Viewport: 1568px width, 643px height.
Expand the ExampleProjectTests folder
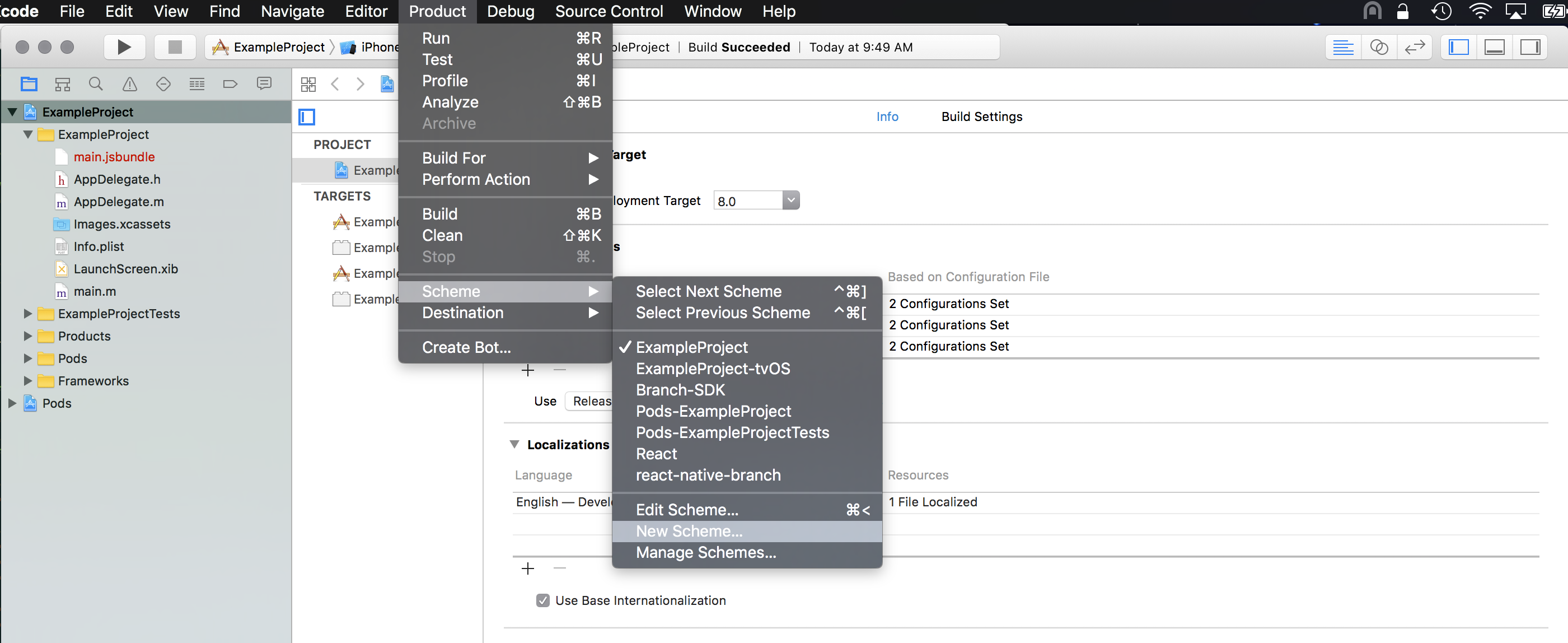click(x=27, y=314)
